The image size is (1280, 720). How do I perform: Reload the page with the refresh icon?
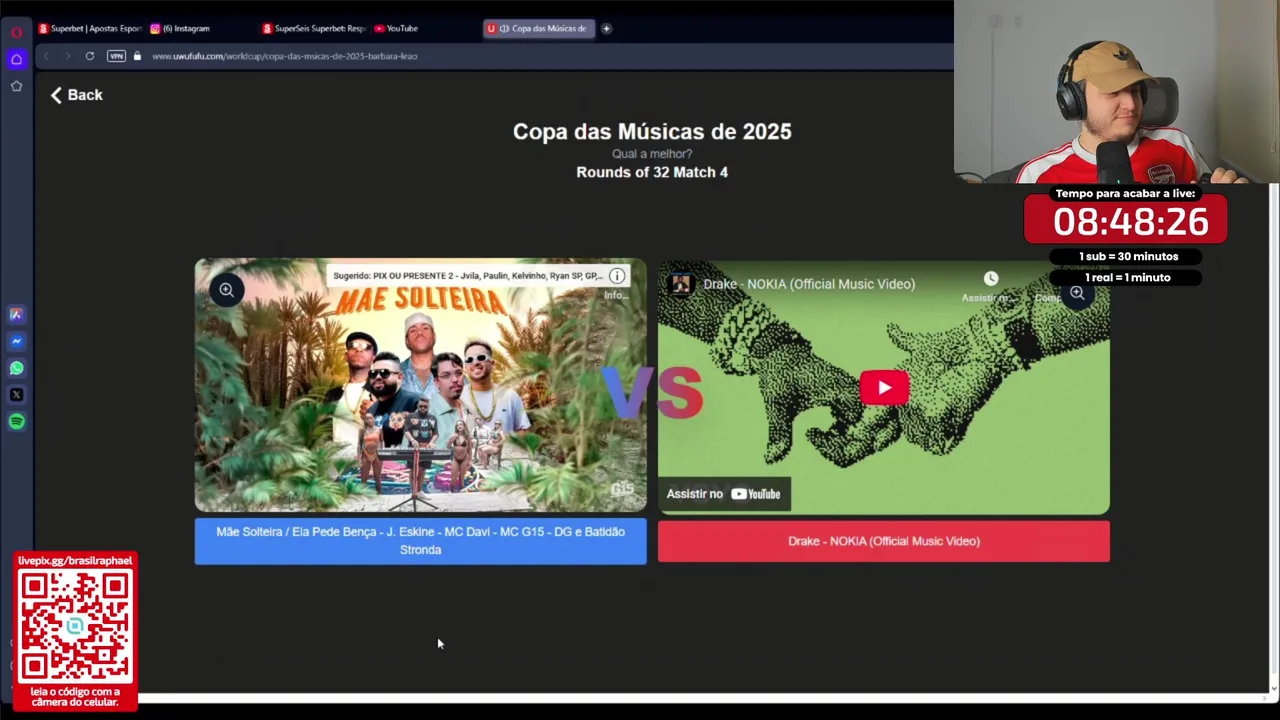[90, 56]
